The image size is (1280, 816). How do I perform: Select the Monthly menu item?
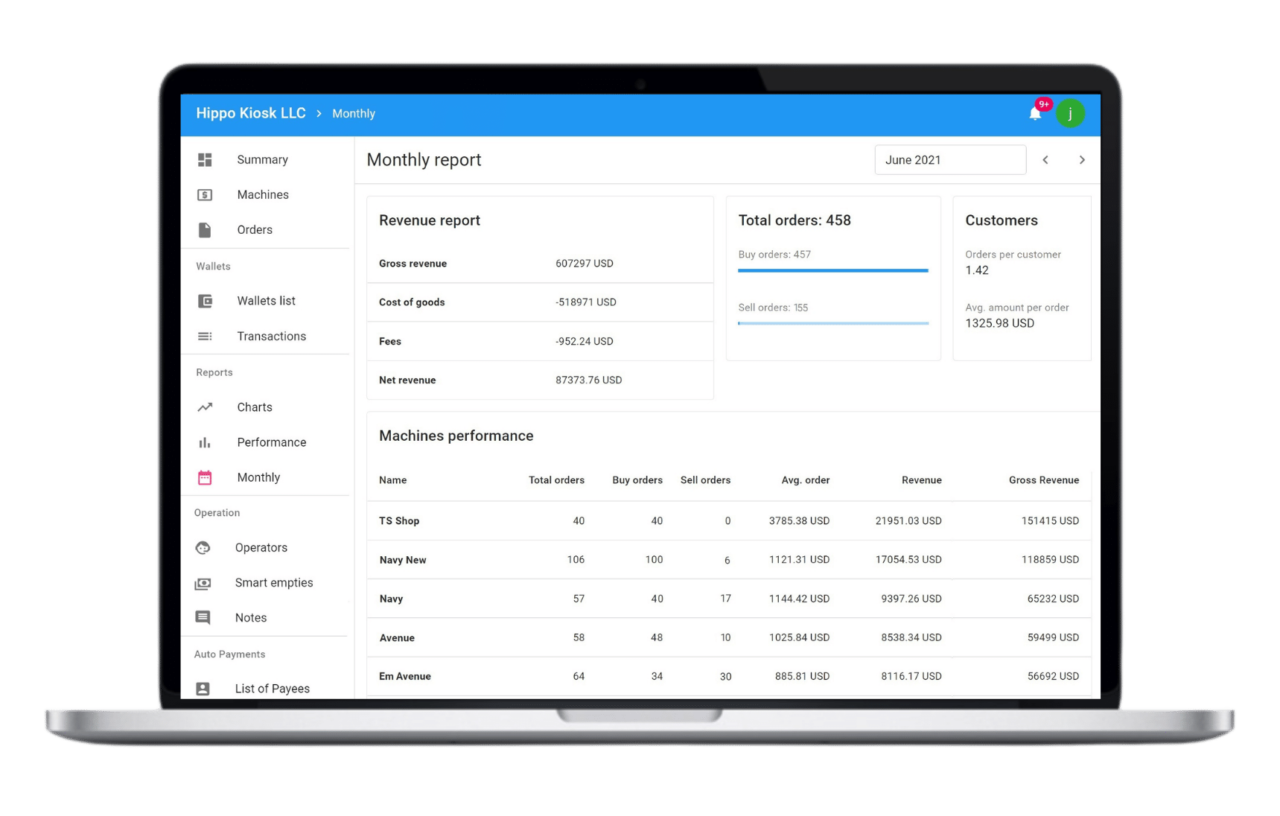pos(258,478)
